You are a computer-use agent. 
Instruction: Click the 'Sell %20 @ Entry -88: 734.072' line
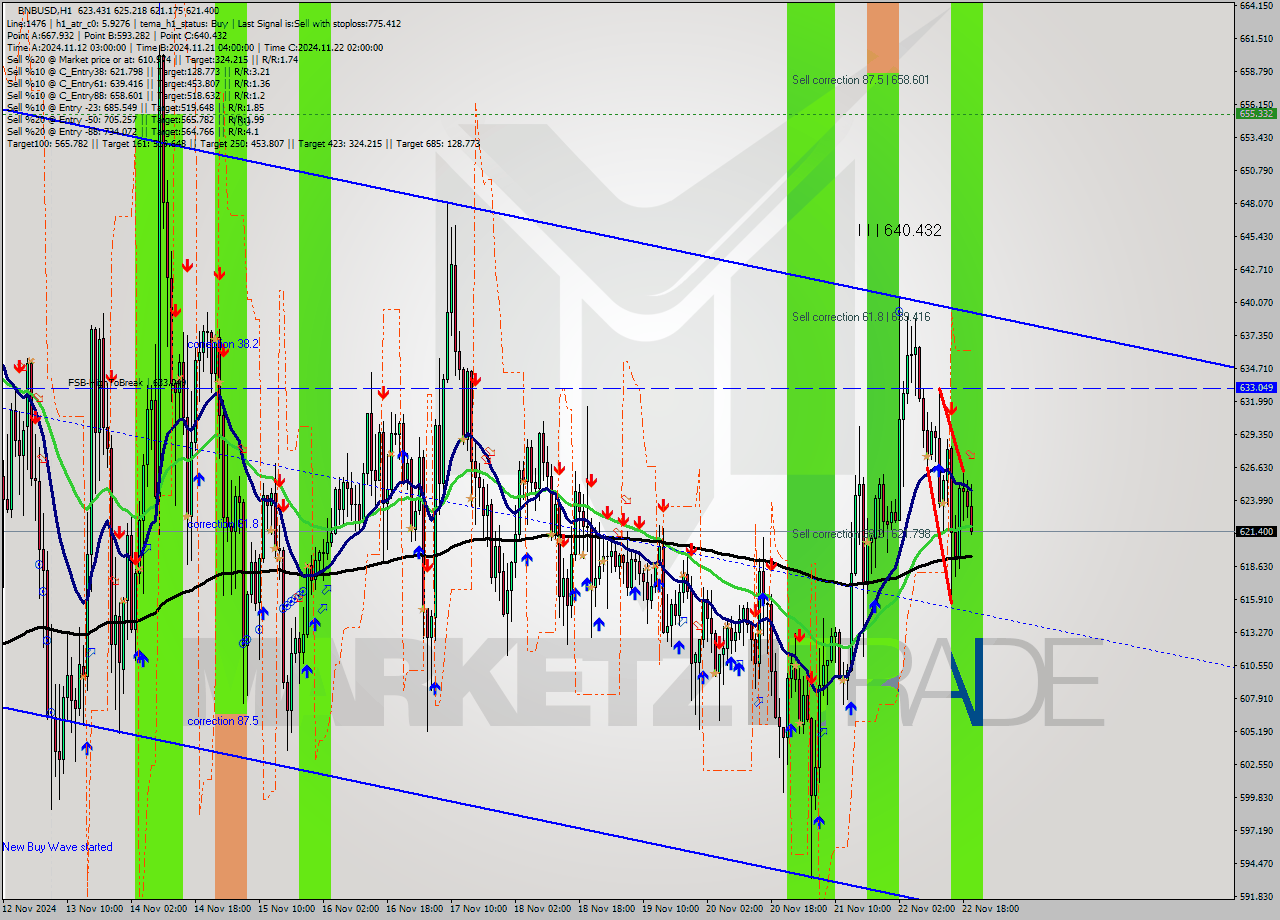point(132,131)
